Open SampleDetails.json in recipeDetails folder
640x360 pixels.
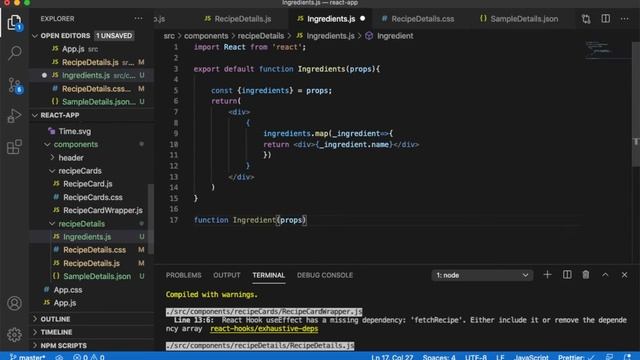click(x=97, y=276)
